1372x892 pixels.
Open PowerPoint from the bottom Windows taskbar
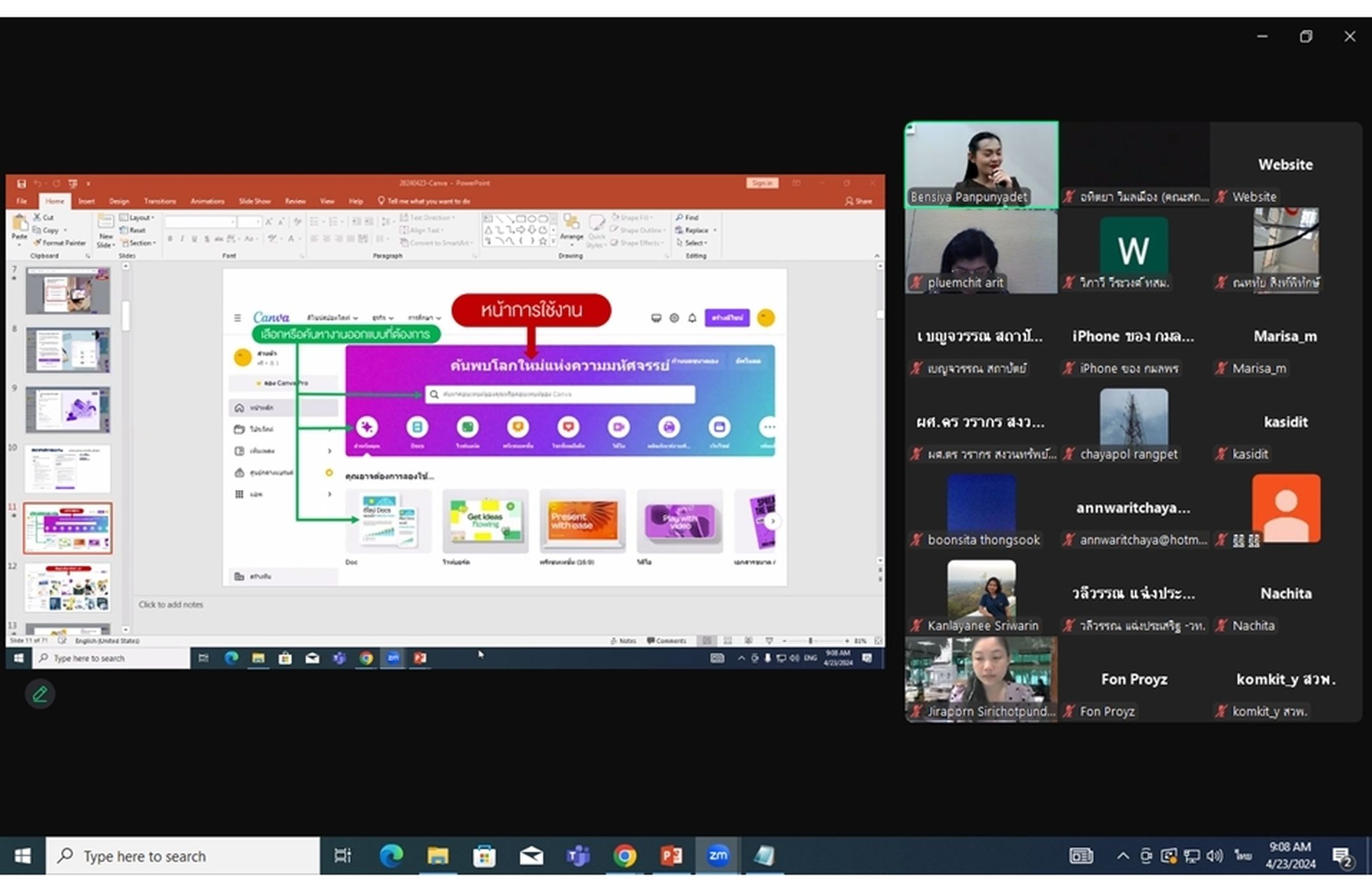pos(671,855)
